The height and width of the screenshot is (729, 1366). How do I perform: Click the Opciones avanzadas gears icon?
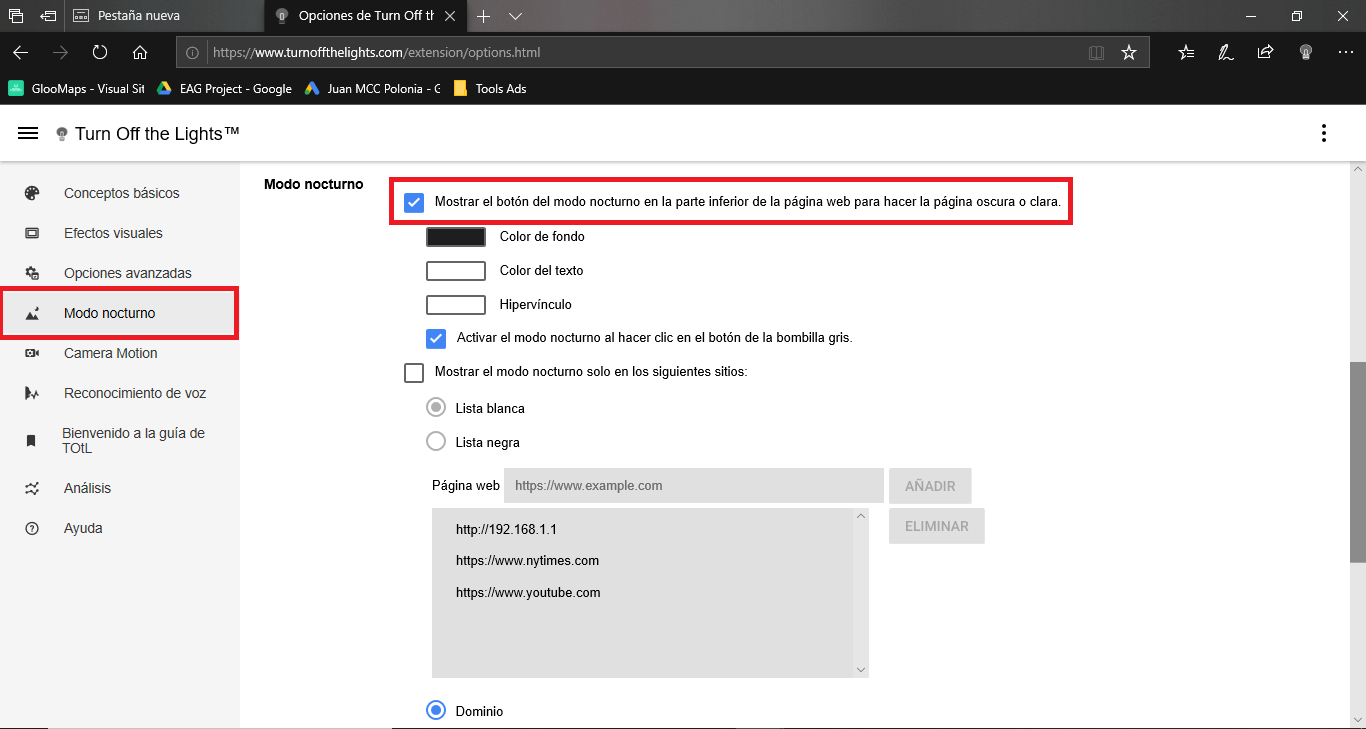(32, 273)
